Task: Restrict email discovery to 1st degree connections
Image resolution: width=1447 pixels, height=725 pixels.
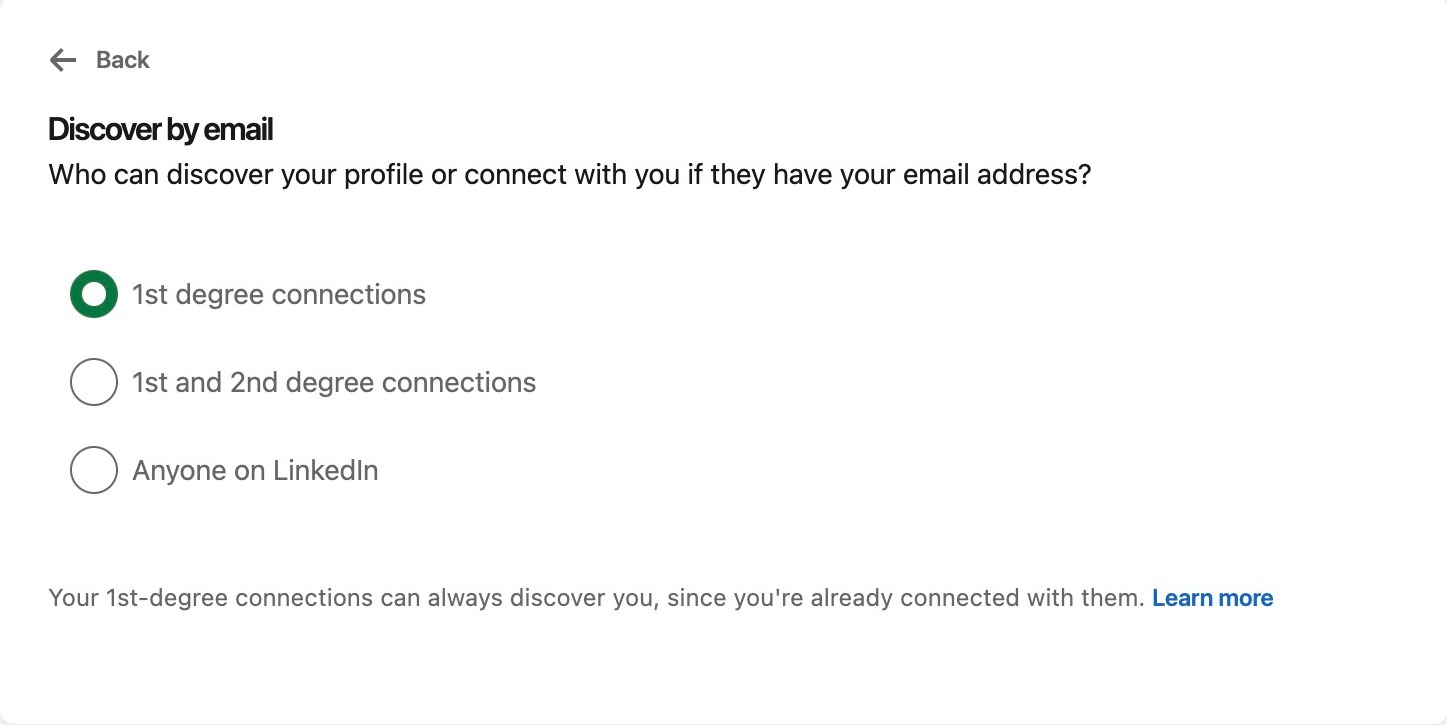Action: (x=94, y=295)
